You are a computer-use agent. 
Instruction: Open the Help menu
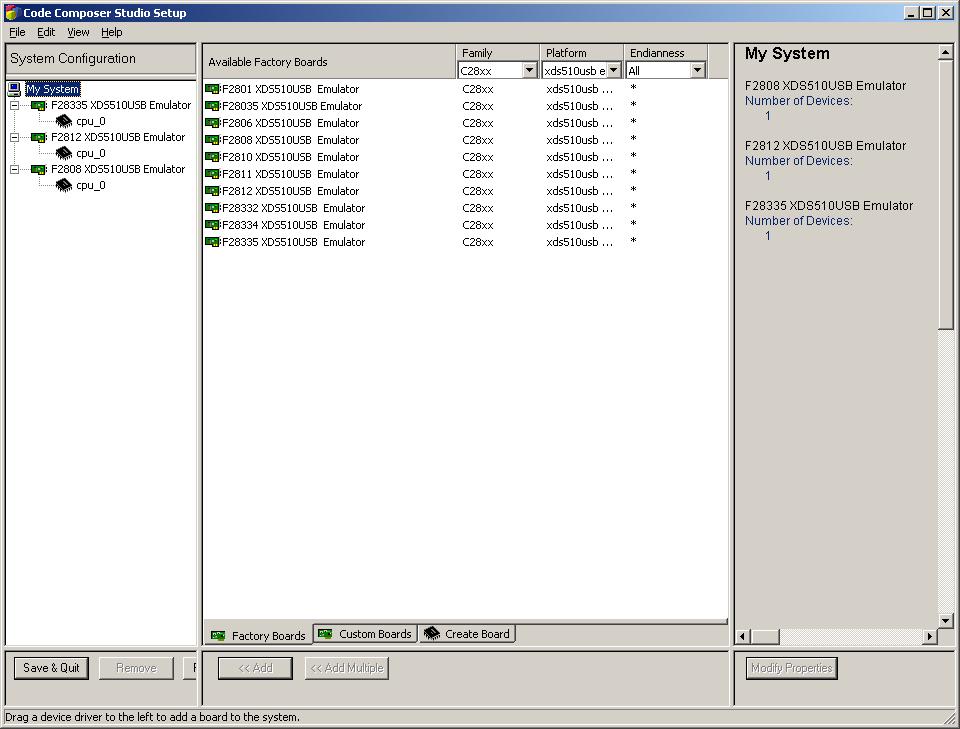click(111, 32)
